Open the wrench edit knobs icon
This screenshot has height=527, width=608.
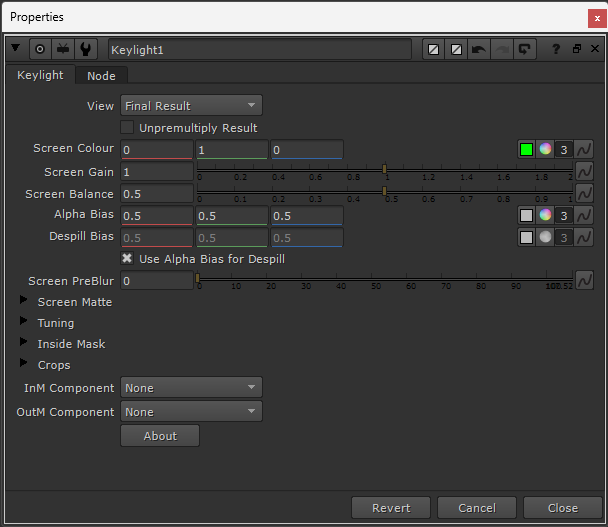86,49
